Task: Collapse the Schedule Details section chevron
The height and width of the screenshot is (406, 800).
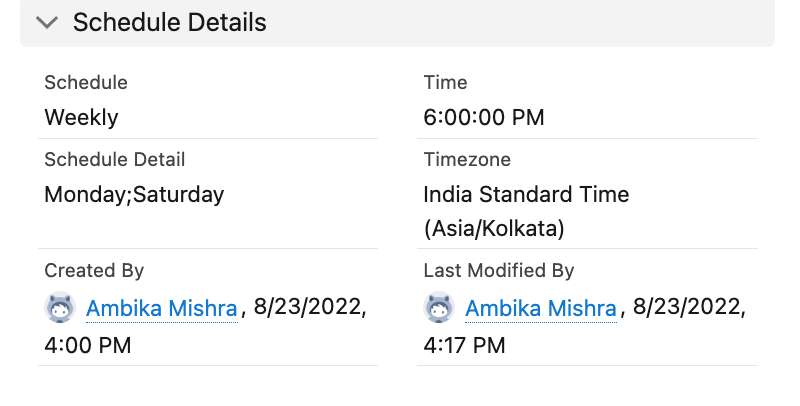Action: pyautogui.click(x=47, y=22)
